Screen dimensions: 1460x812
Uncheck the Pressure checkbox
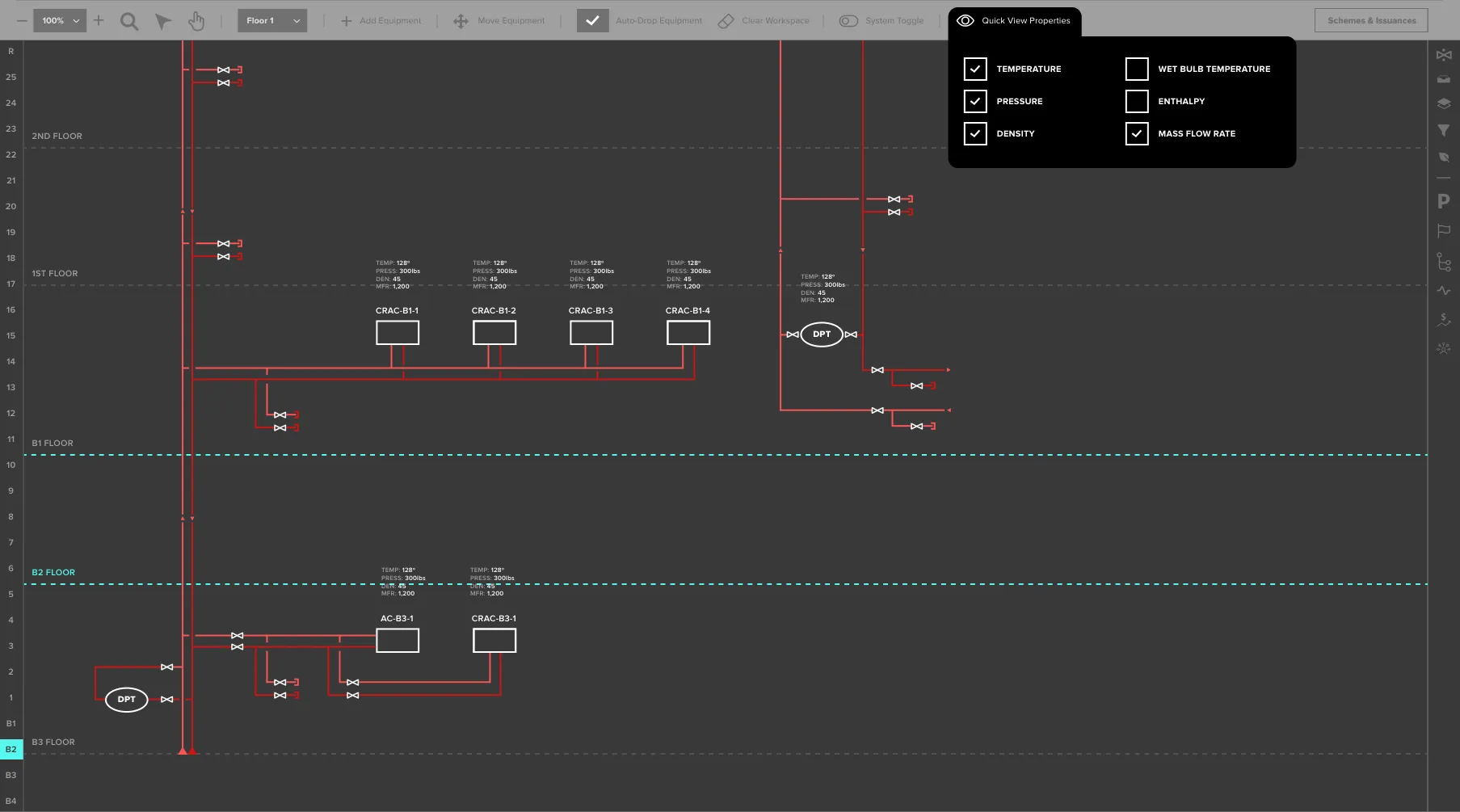[x=975, y=101]
